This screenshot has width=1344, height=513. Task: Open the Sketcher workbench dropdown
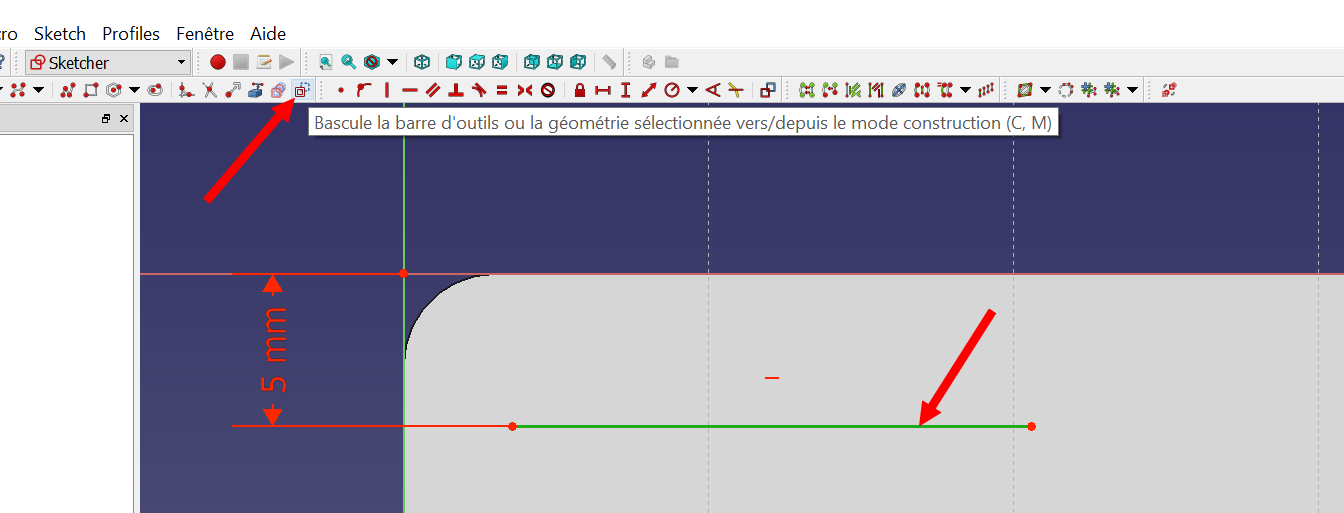[x=108, y=62]
